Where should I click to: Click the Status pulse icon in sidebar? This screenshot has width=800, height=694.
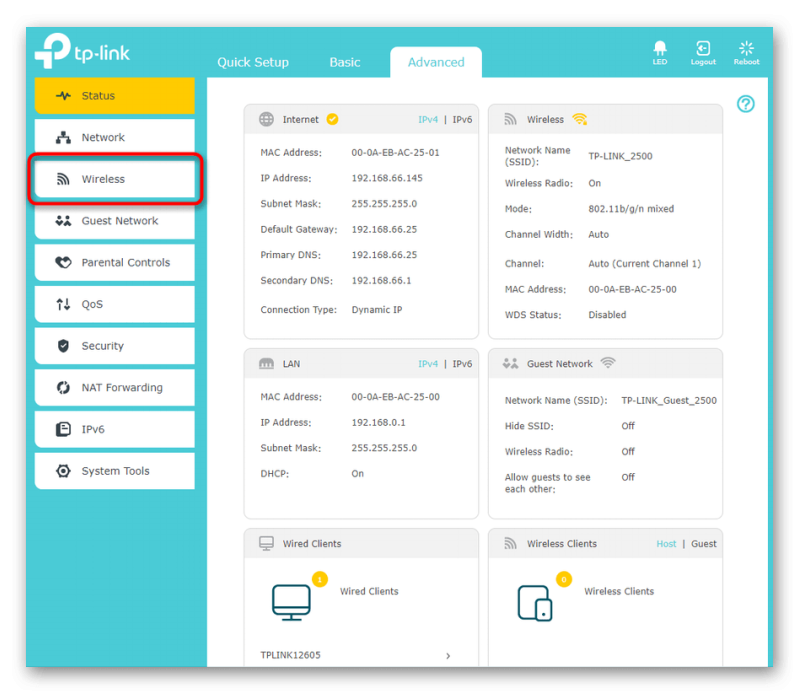[63, 95]
